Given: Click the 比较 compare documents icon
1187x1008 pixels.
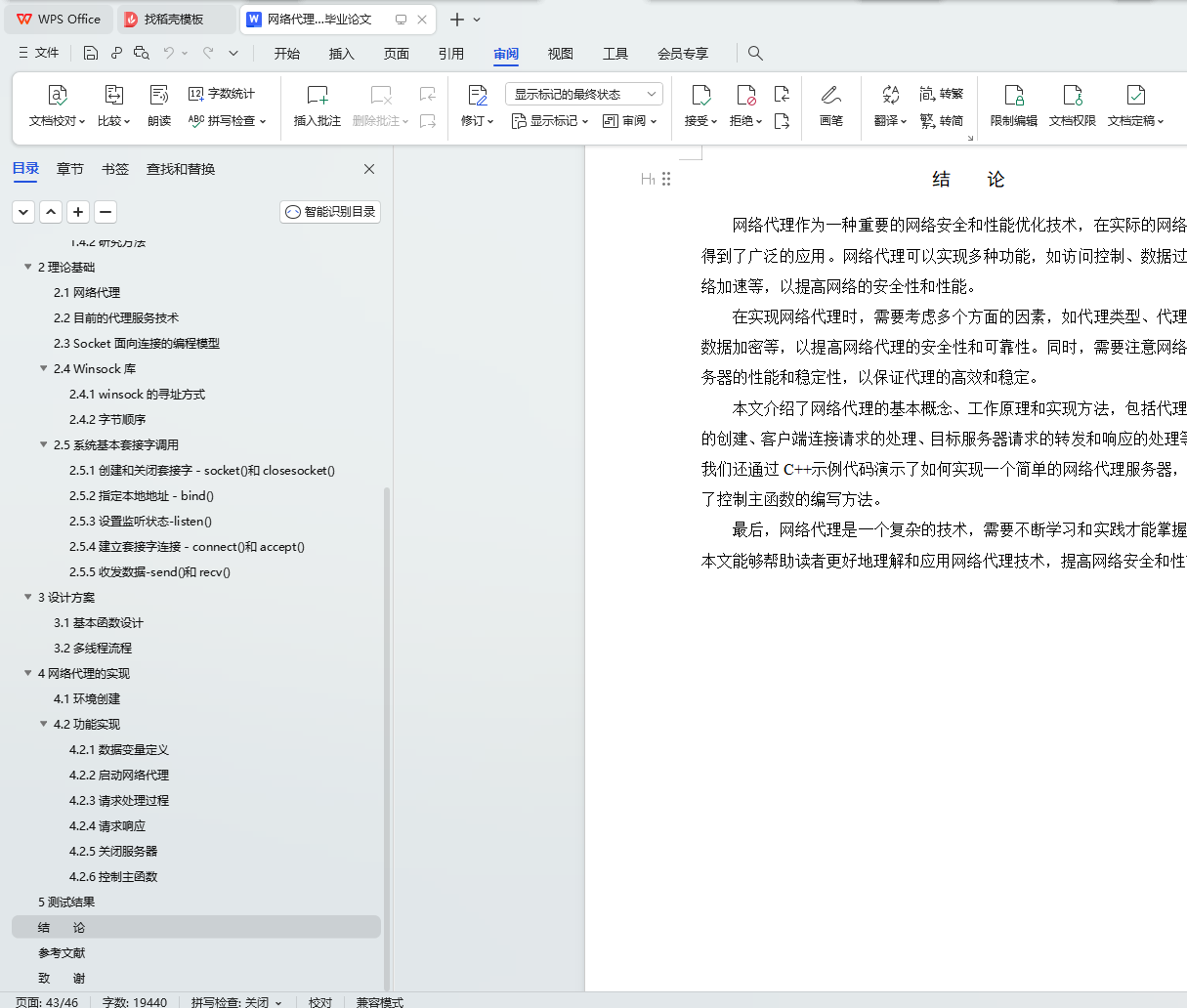Looking at the screenshot, I should coord(113,95).
